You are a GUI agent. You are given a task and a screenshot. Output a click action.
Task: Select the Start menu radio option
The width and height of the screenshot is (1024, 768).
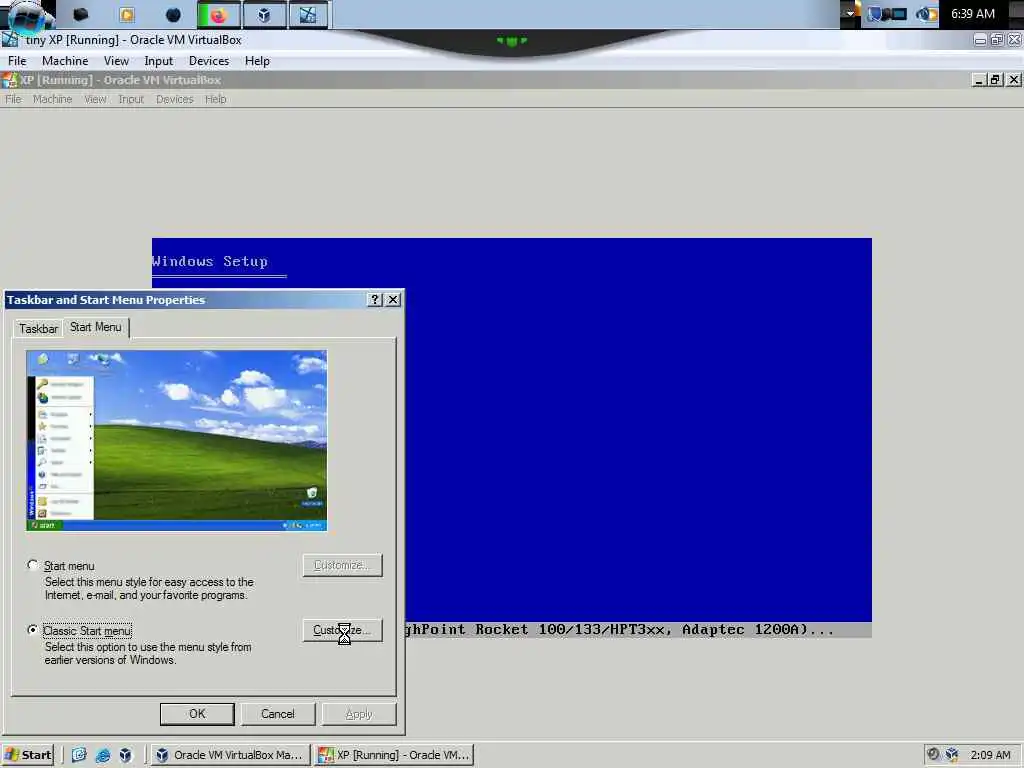click(32, 565)
